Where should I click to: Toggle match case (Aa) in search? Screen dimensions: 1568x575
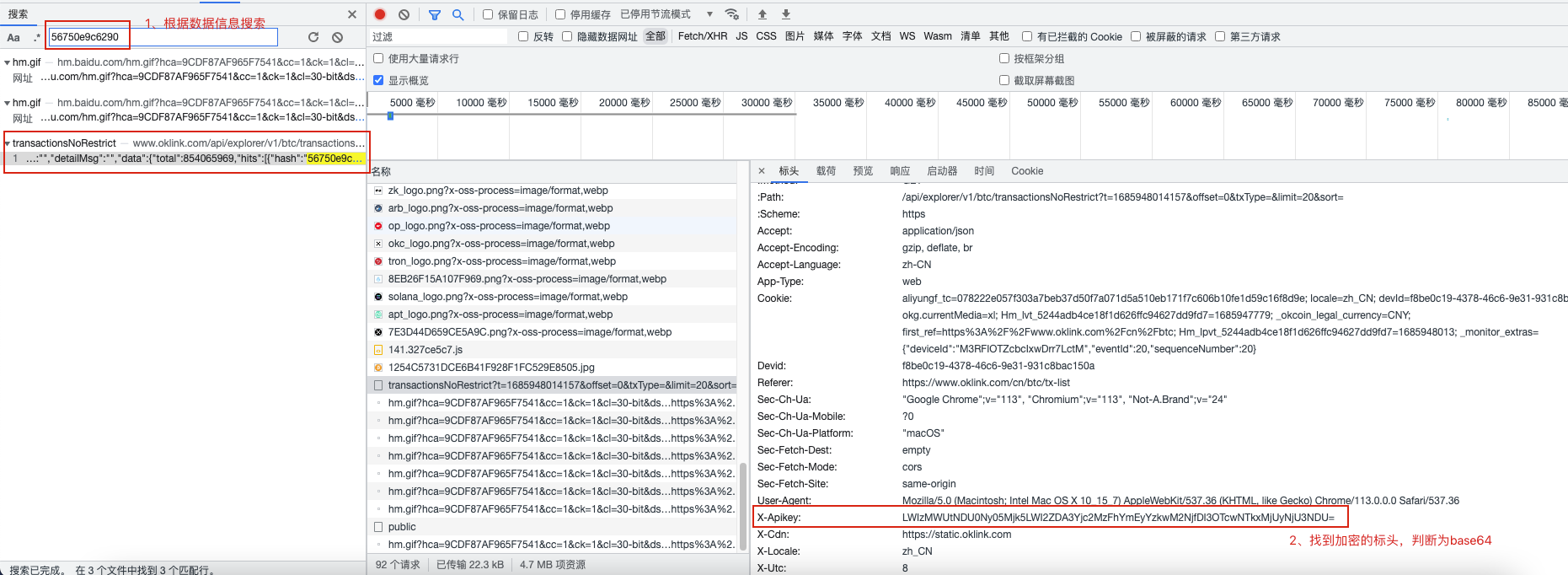13,37
